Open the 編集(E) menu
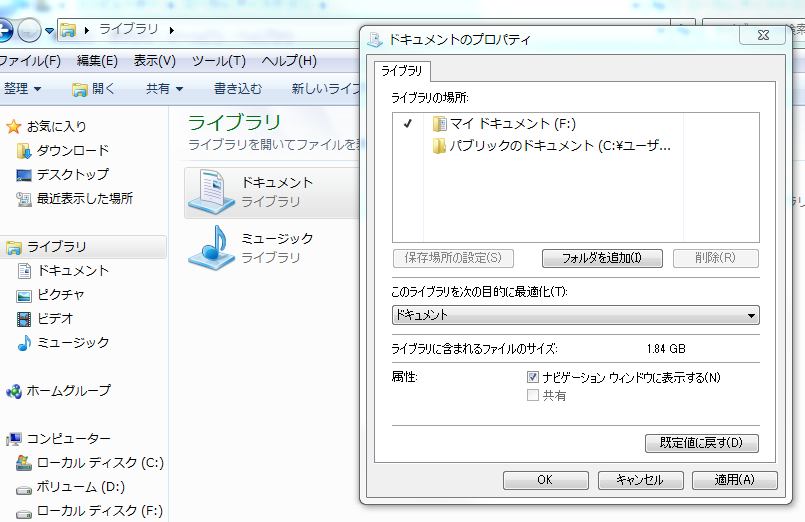The width and height of the screenshot is (805, 522). click(97, 61)
